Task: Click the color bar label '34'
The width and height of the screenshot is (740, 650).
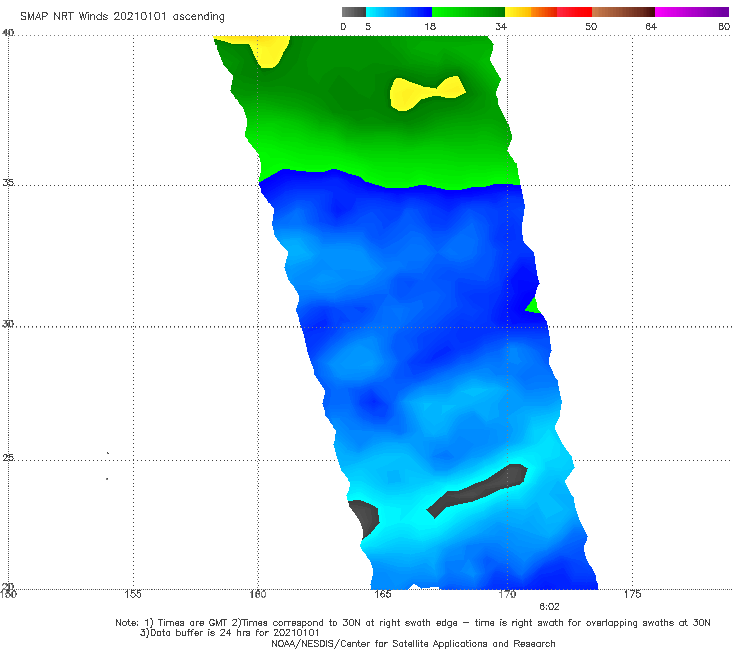Action: click(501, 26)
